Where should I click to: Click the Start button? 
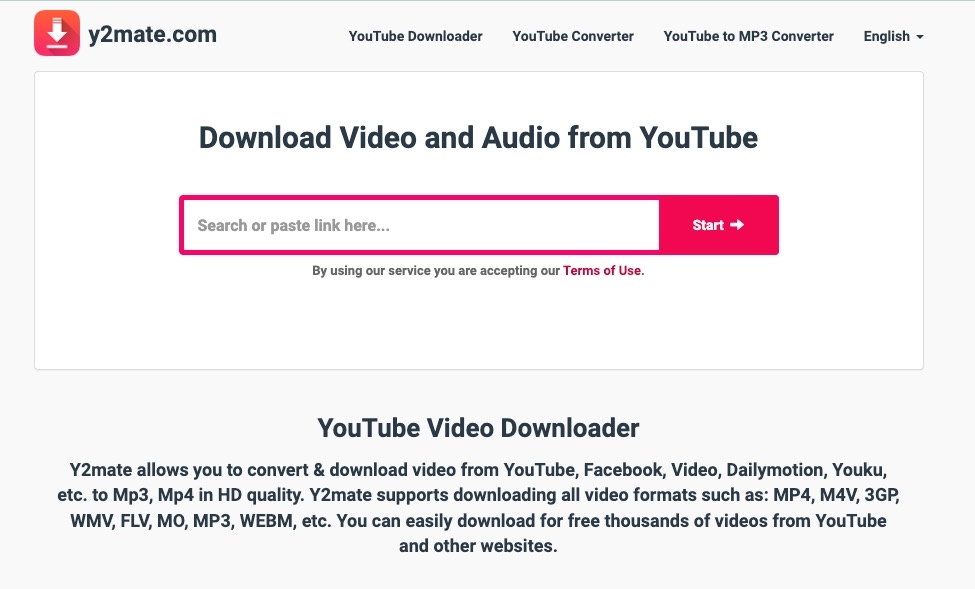click(718, 225)
